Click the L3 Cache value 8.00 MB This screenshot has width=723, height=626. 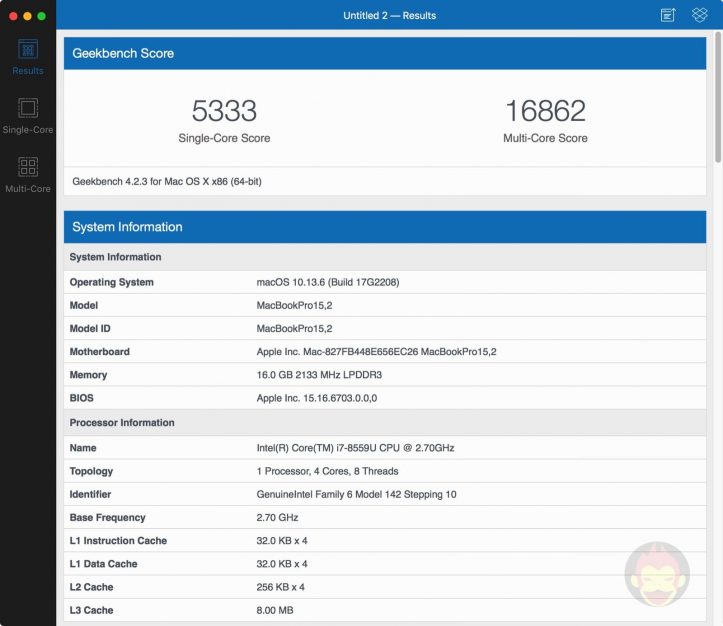[275, 610]
